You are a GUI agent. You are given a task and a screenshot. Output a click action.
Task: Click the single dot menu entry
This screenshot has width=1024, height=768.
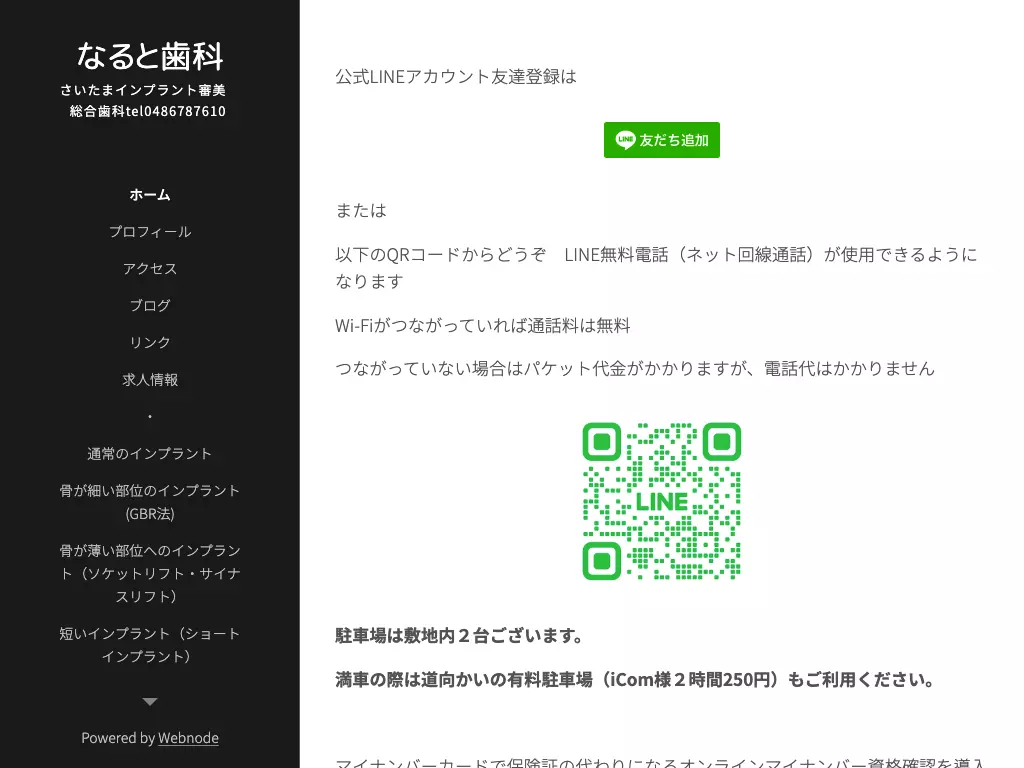tap(150, 417)
